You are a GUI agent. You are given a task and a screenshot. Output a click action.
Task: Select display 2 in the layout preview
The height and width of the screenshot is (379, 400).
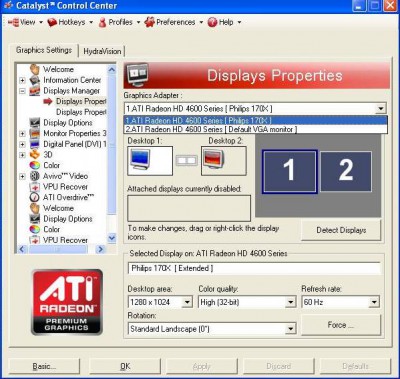click(x=346, y=171)
